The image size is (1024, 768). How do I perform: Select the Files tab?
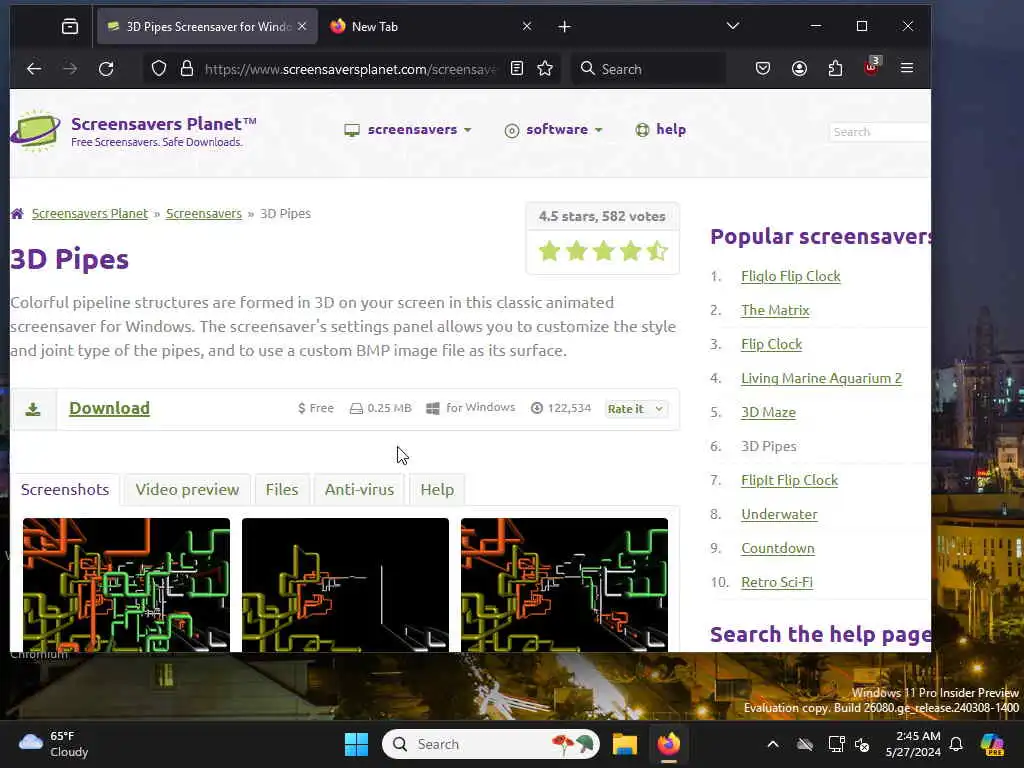tap(282, 490)
